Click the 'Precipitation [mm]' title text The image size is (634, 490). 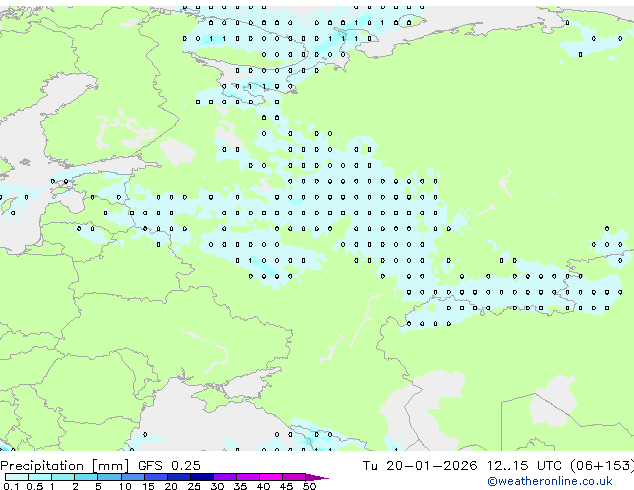tap(65, 466)
